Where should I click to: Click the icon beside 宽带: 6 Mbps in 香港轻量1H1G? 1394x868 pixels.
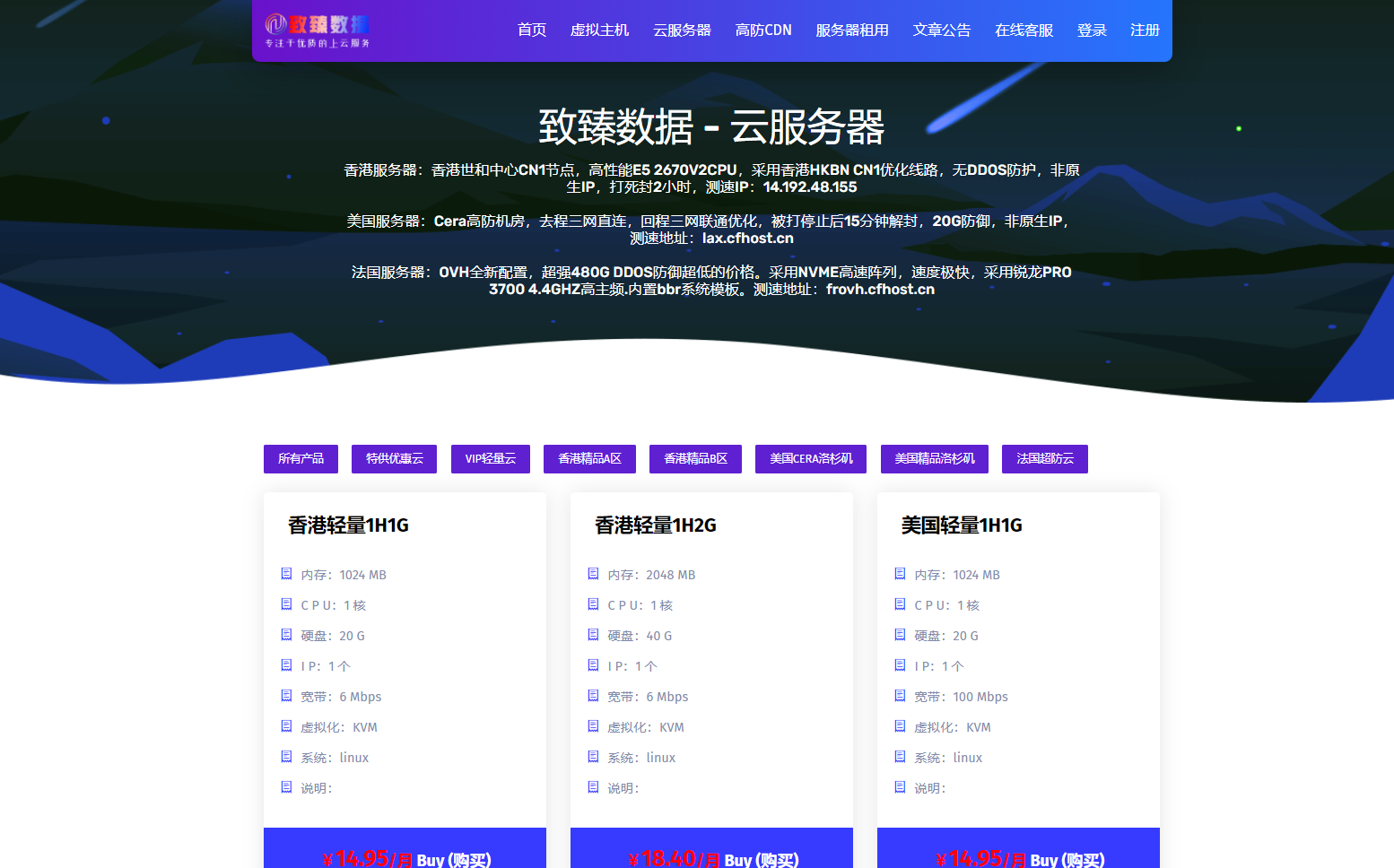tap(286, 696)
